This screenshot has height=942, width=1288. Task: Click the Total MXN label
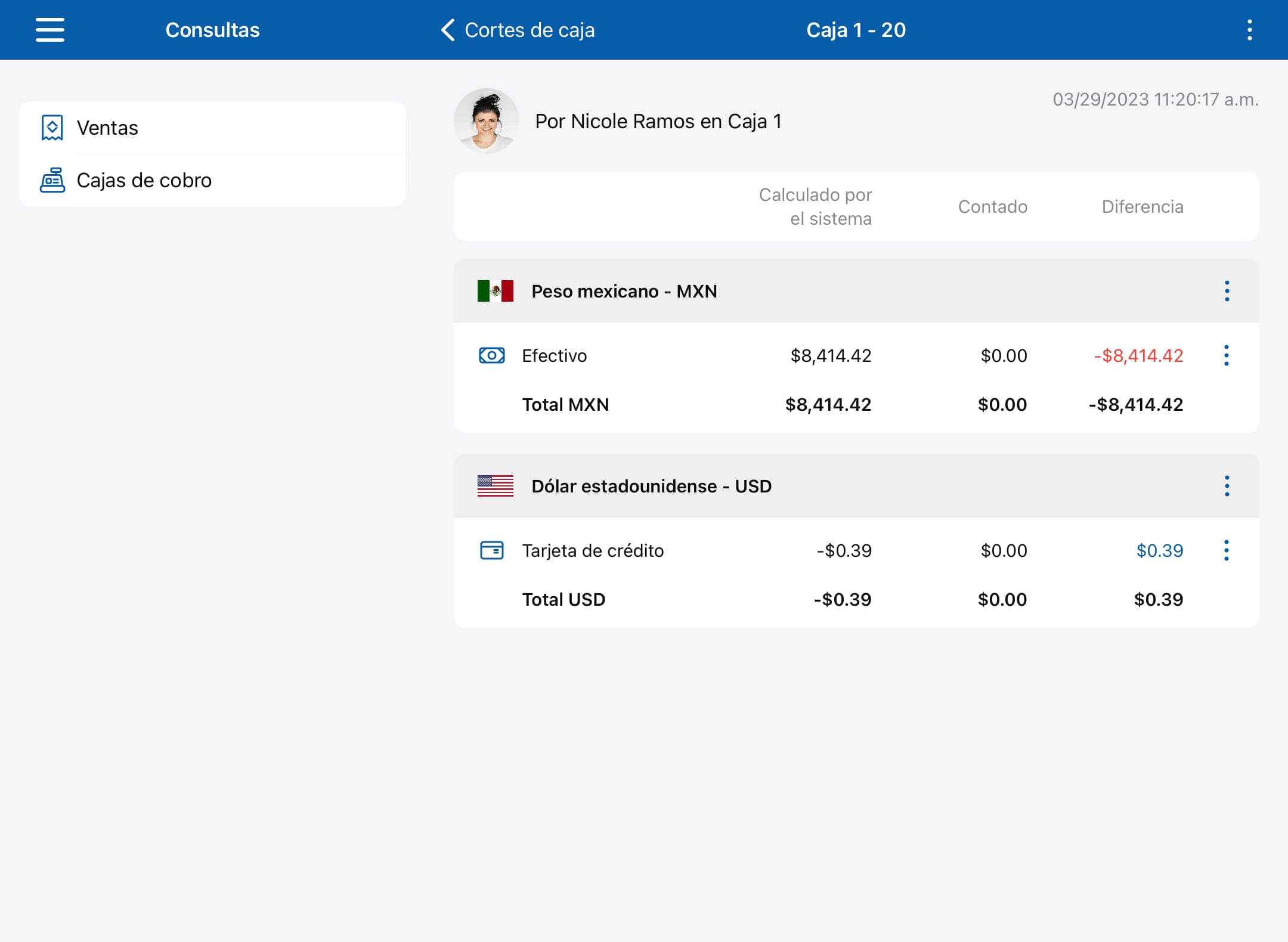[565, 405]
